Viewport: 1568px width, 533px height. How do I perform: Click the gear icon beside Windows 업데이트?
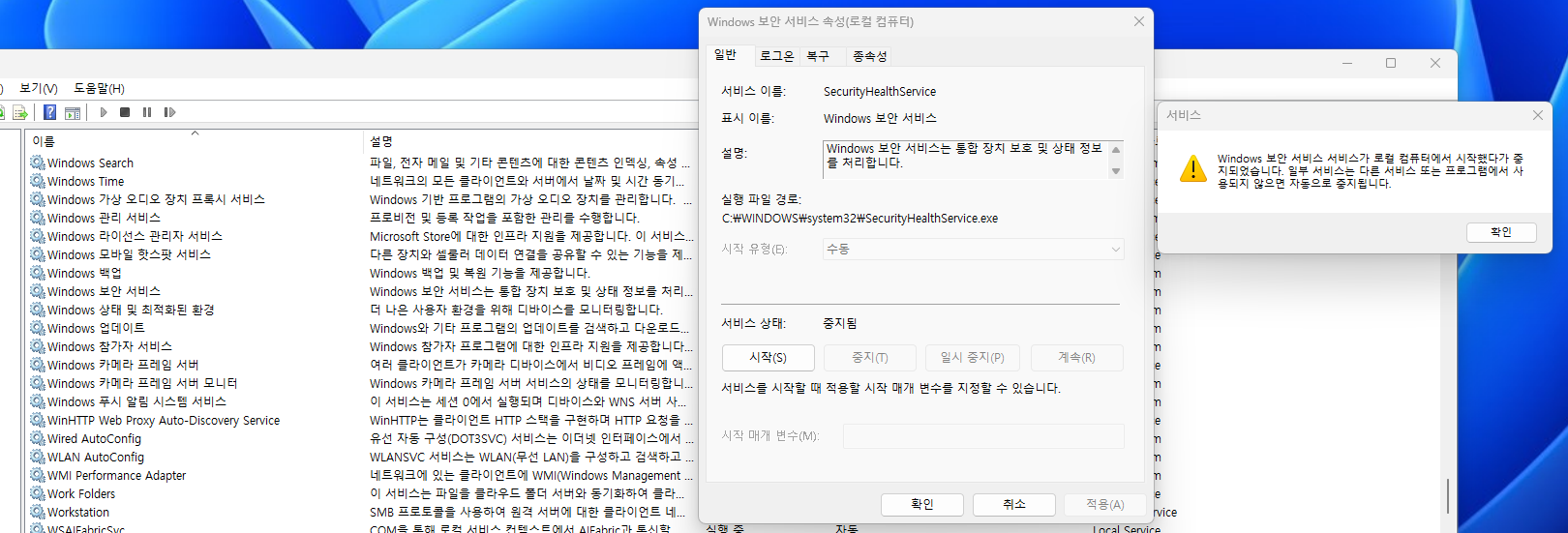tap(38, 328)
